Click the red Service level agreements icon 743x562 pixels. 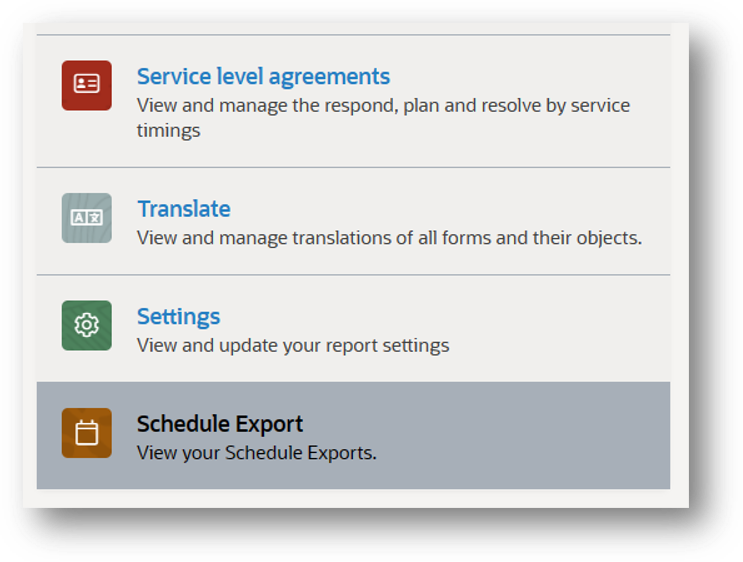(x=87, y=85)
